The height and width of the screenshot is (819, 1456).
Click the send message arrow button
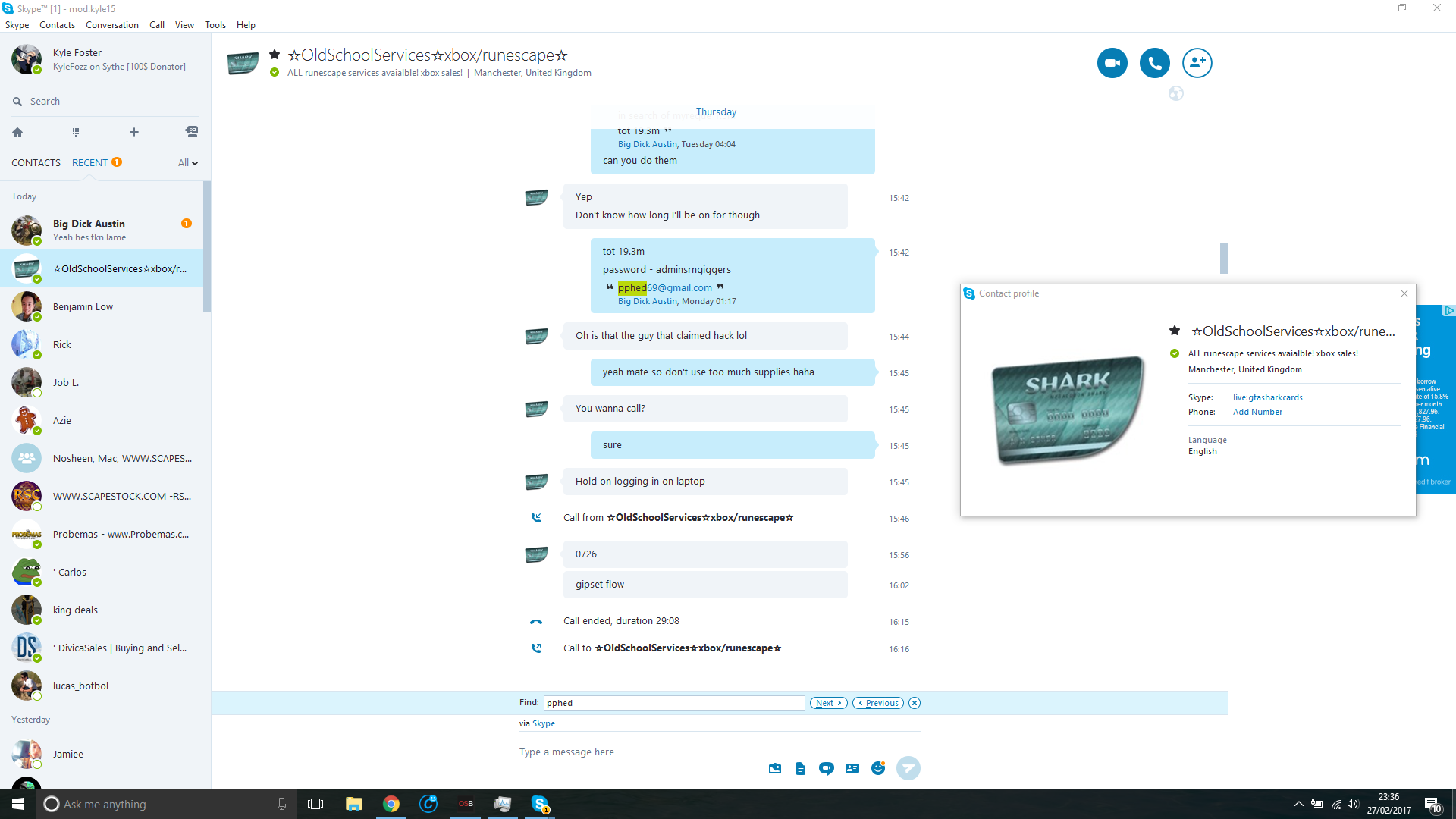point(908,768)
